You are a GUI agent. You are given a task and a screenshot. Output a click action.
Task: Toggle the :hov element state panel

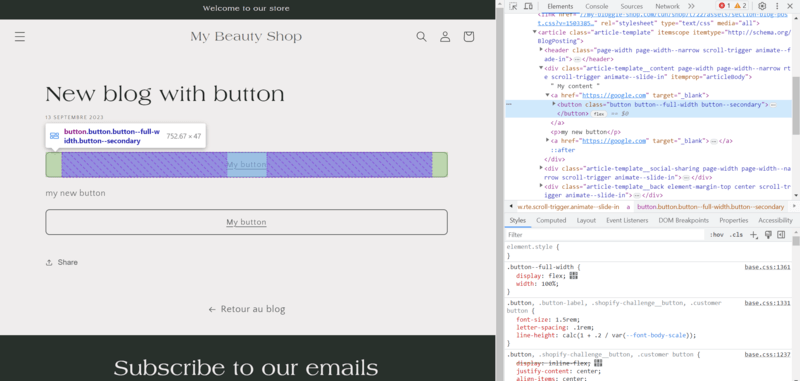[717, 235]
